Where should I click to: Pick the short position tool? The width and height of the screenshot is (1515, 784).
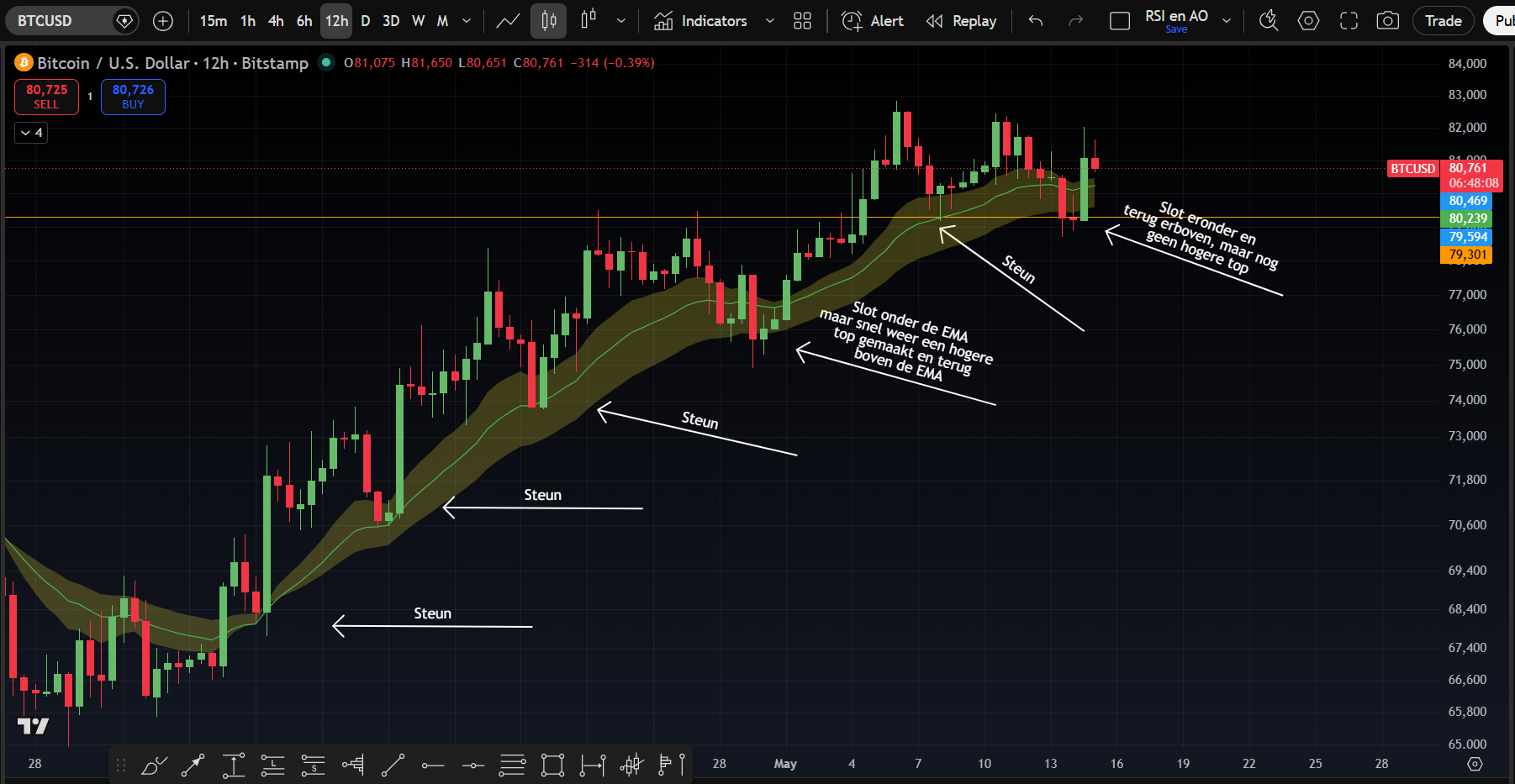pos(313,765)
